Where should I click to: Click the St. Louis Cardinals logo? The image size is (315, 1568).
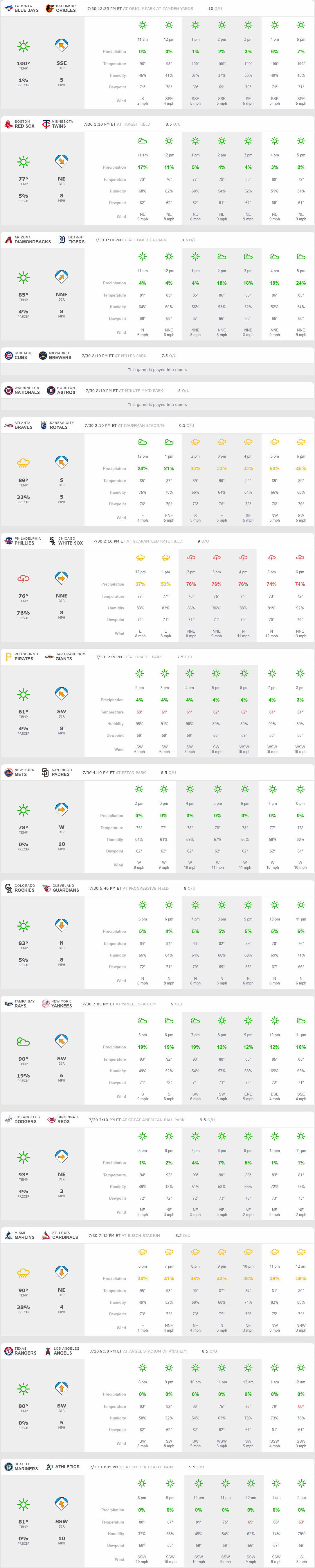click(x=46, y=1235)
